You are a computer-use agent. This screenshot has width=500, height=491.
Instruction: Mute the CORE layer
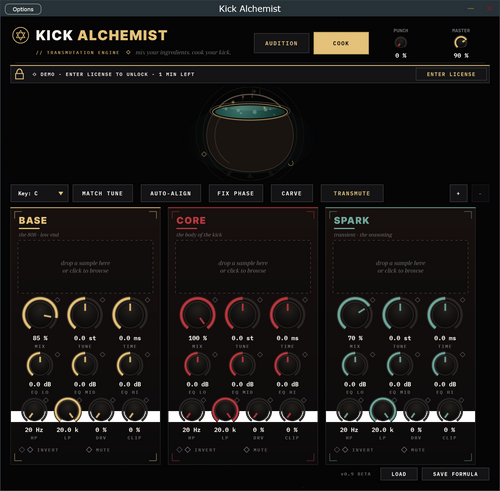tap(256, 450)
